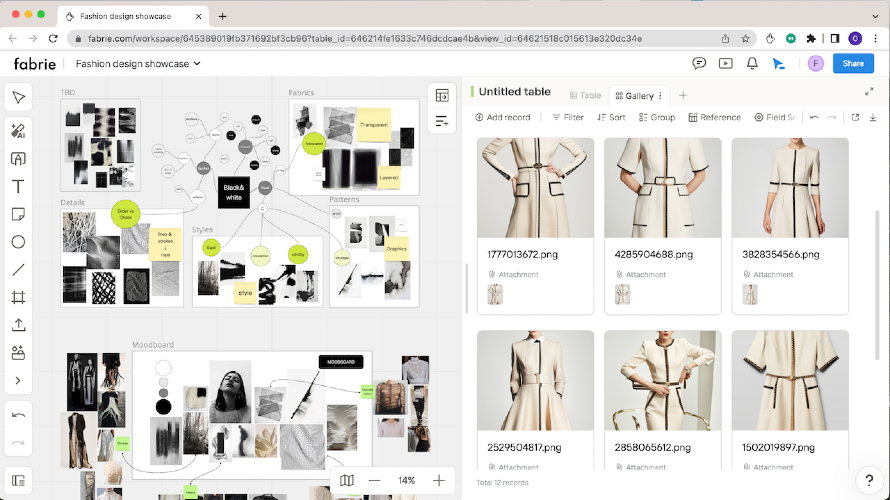The height and width of the screenshot is (500, 890).
Task: Add a new table view
Action: coord(683,95)
